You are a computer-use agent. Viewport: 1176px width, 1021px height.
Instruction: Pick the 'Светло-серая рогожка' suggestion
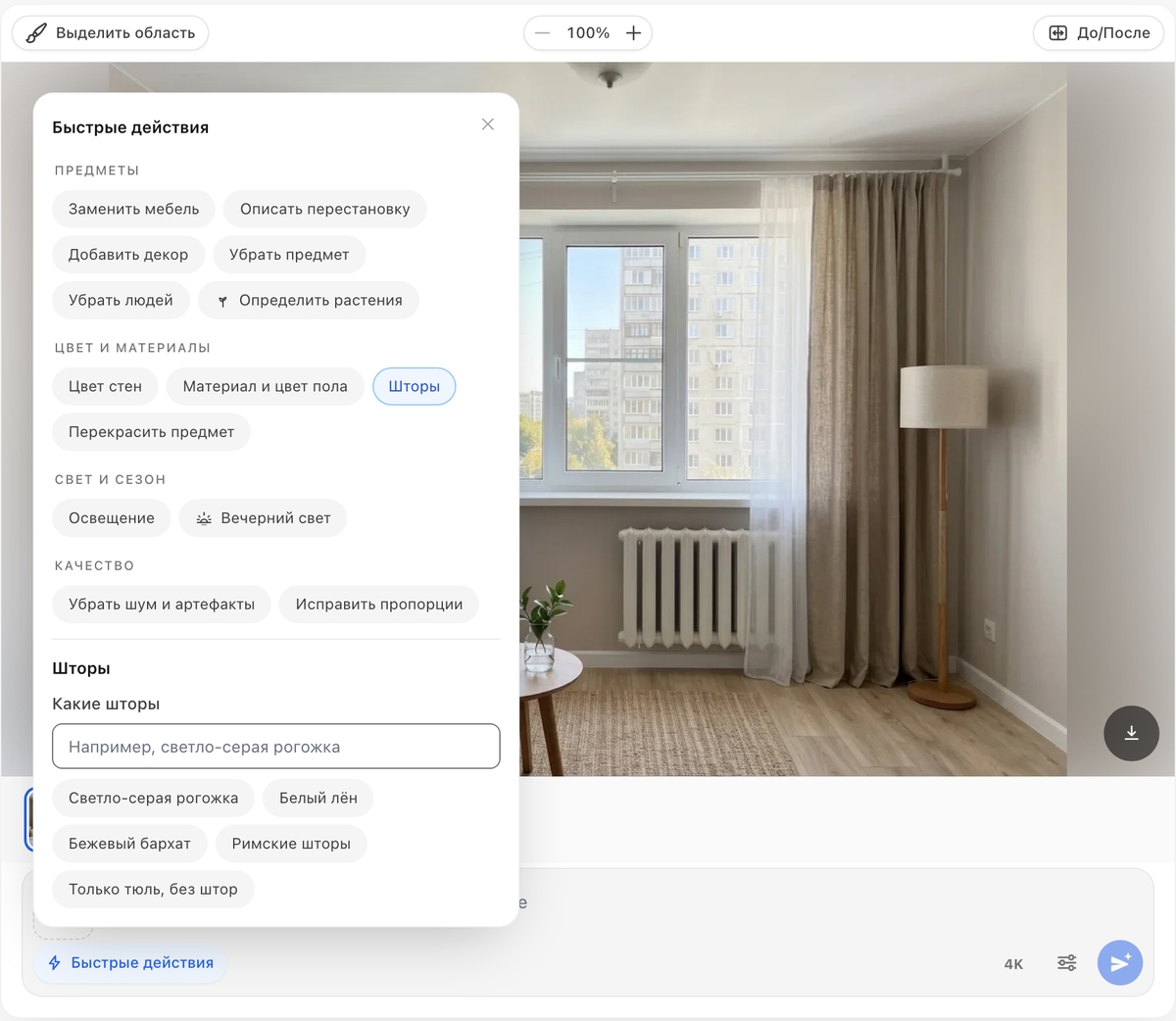153,799
